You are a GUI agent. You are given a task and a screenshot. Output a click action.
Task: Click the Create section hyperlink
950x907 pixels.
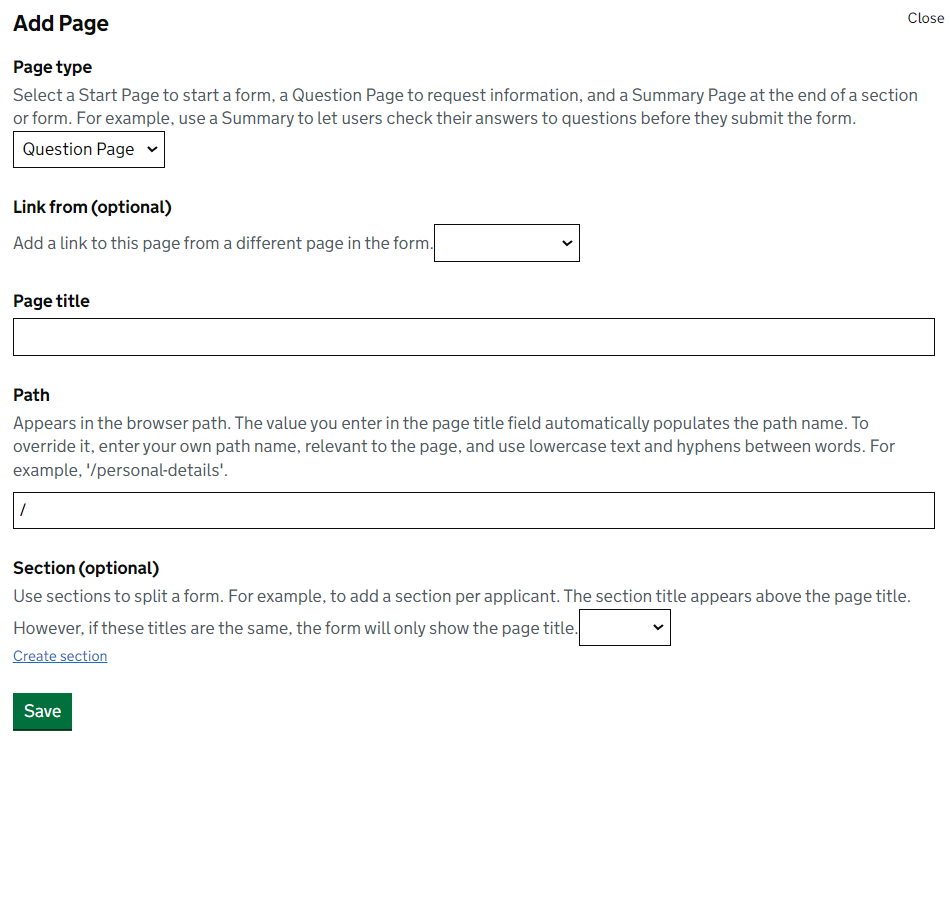(59, 656)
